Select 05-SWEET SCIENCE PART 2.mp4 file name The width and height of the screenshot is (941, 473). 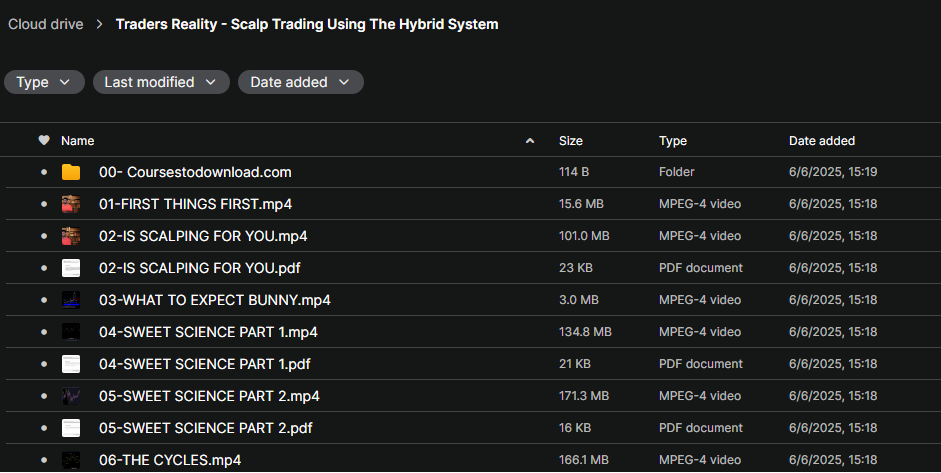click(209, 396)
